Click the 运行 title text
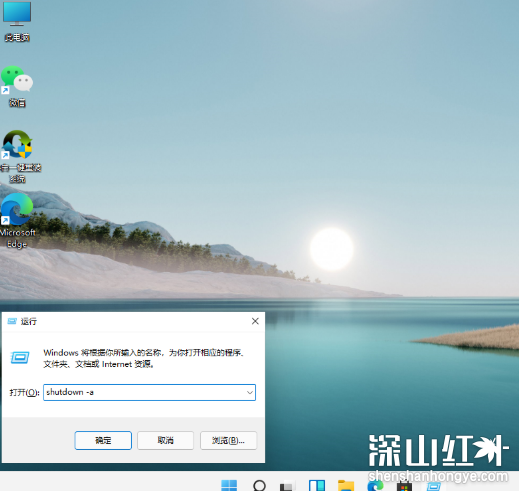 click(x=29, y=321)
